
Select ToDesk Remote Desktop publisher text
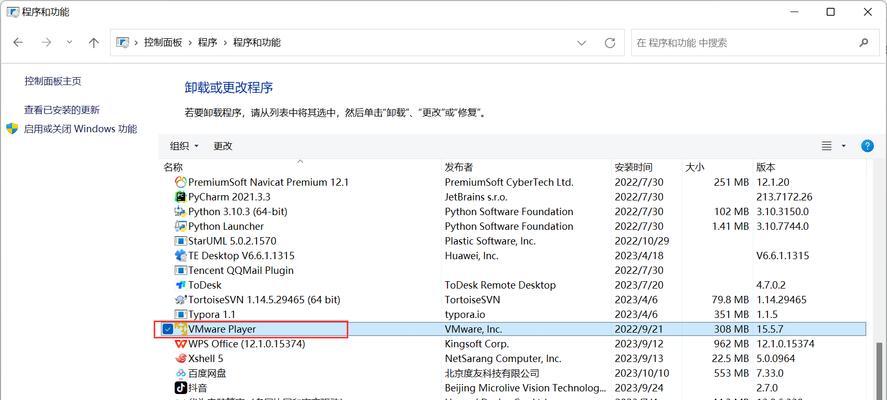500,285
